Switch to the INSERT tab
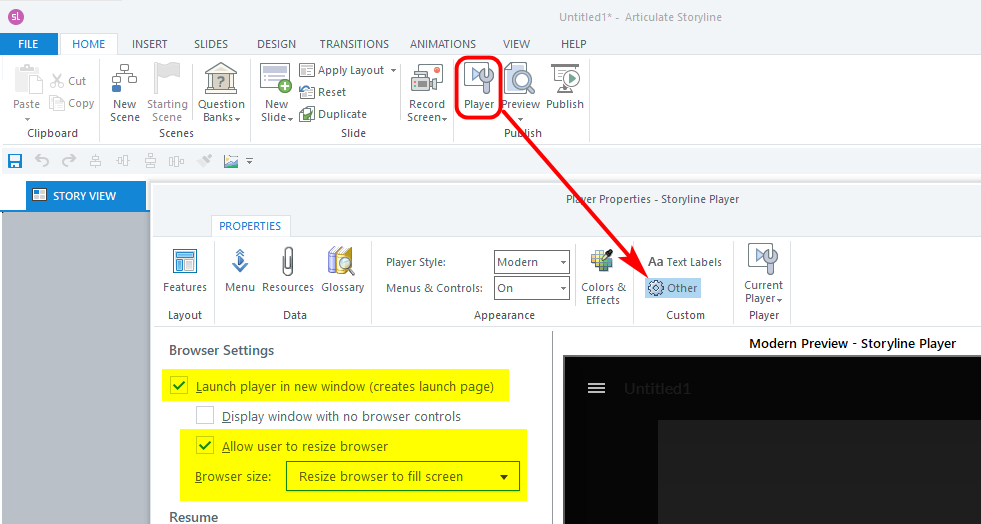Screen dimensions: 981x524 click(150, 44)
